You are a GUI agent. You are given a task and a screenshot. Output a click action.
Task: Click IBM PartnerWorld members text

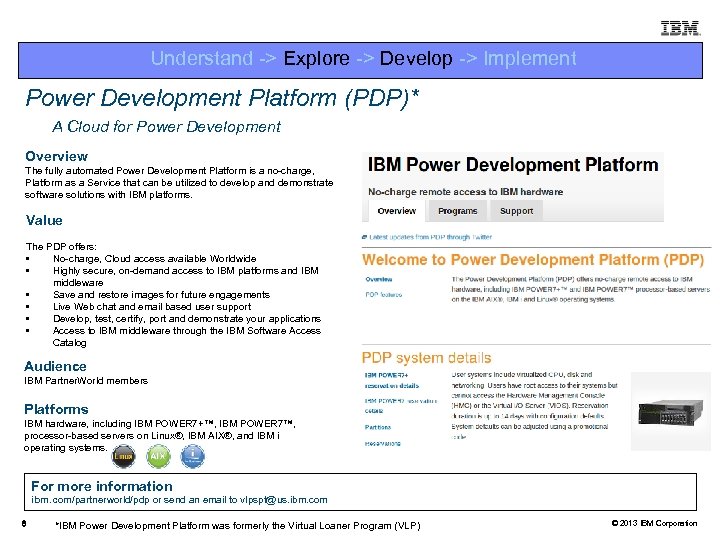coord(86,381)
